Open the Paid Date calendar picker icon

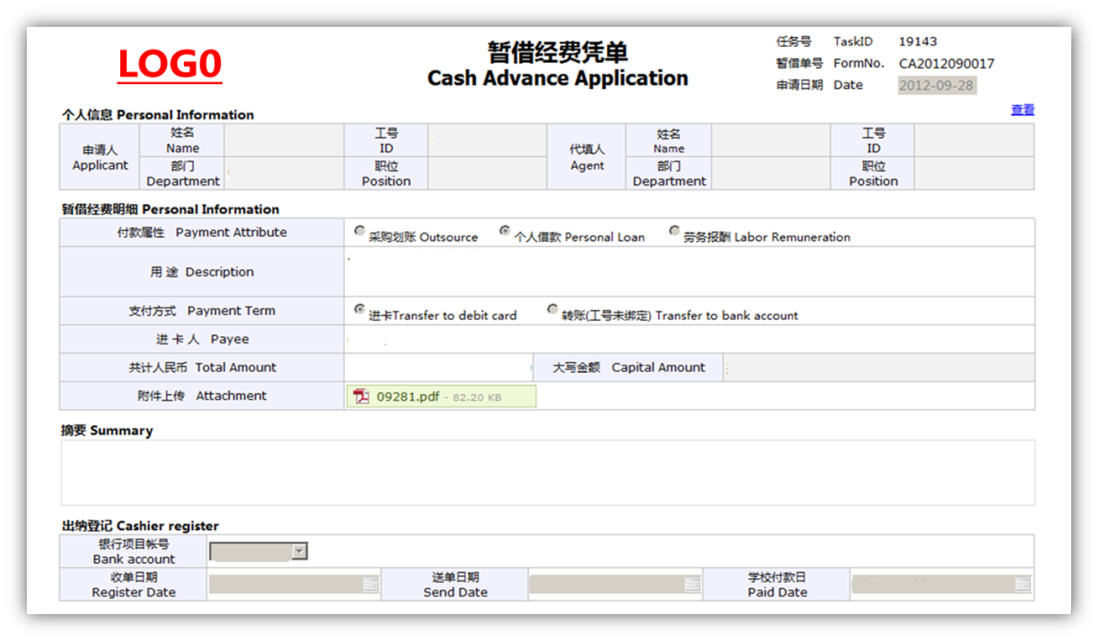pos(1021,584)
